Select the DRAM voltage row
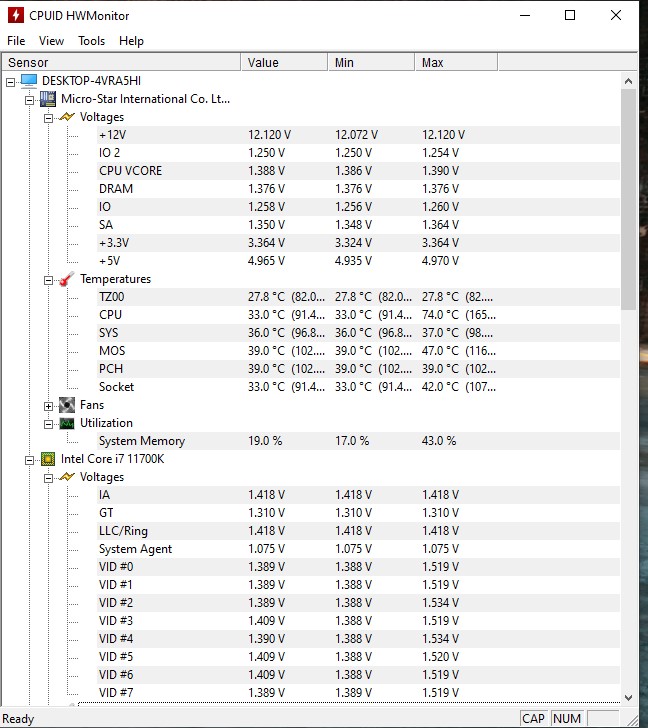 tap(358, 189)
